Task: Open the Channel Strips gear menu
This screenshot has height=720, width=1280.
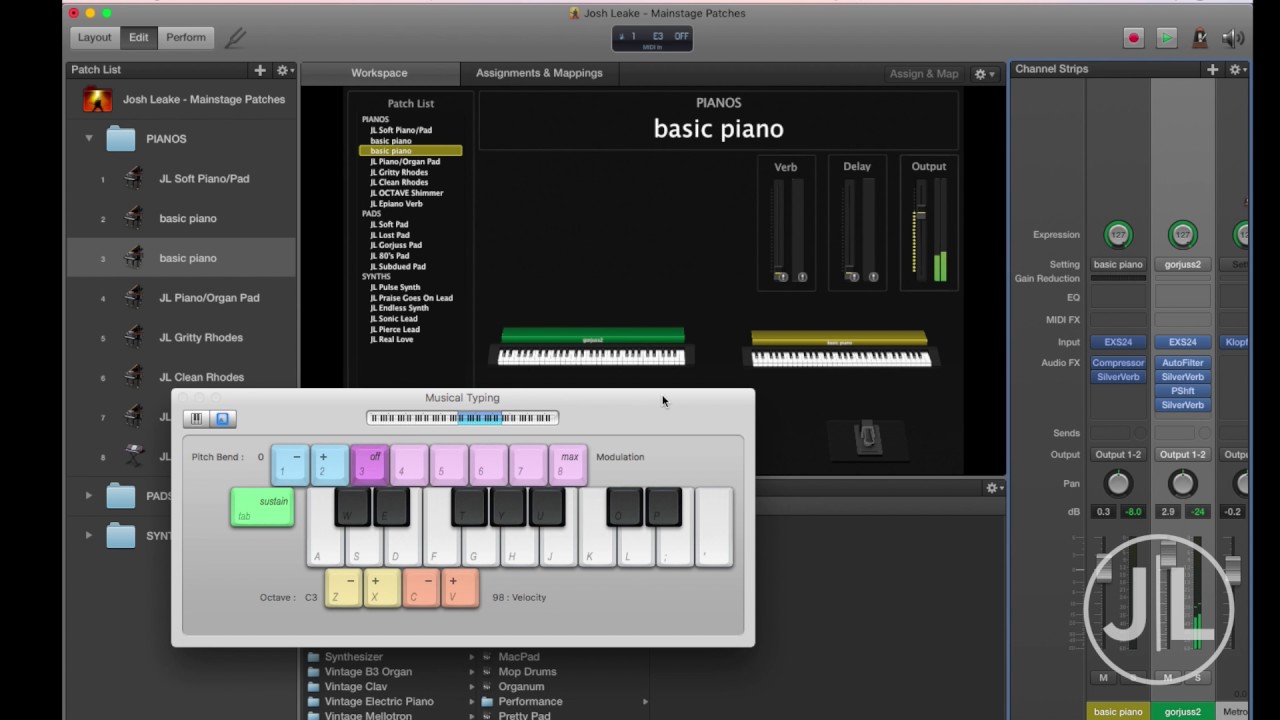Action: 1236,69
